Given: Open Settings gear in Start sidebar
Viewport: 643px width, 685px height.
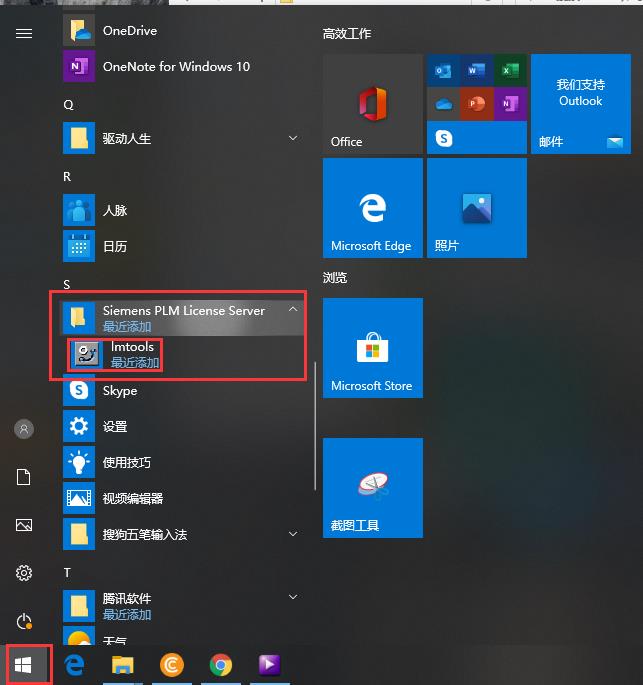Looking at the screenshot, I should tap(24, 573).
